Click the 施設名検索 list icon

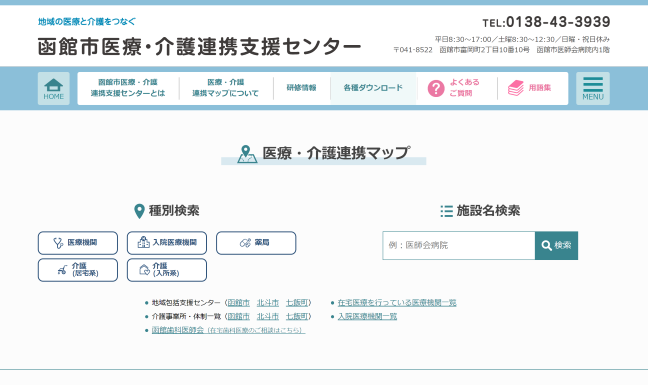[x=446, y=211]
